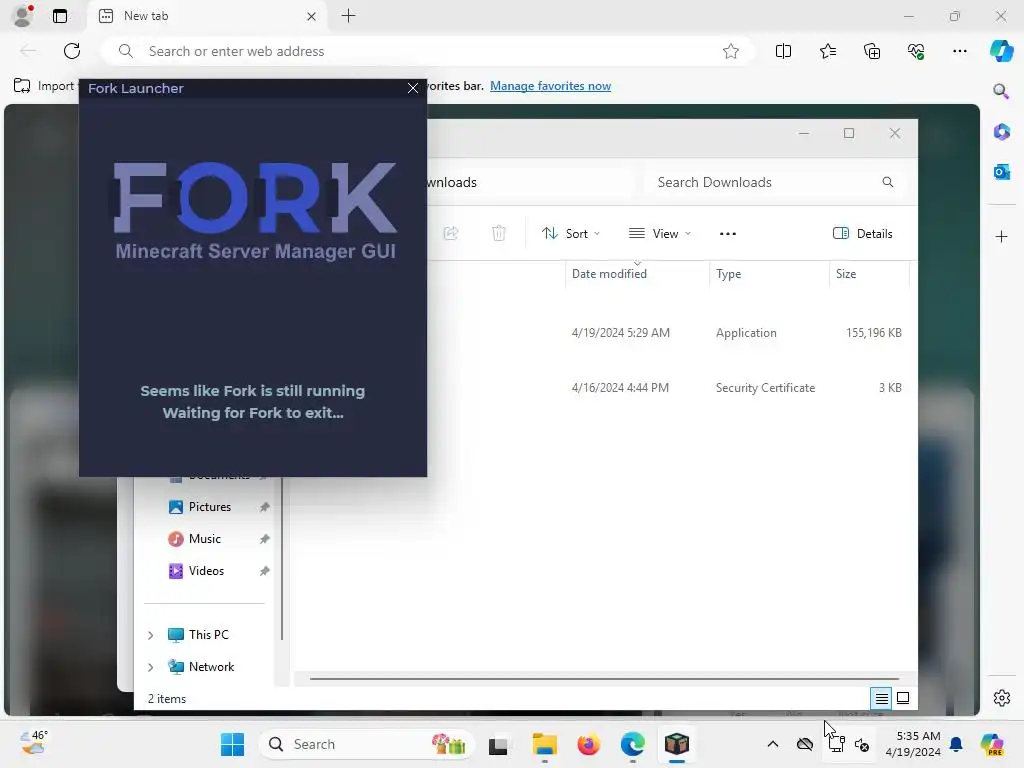Show hidden system tray icons
The image size is (1024, 768).
(x=773, y=744)
